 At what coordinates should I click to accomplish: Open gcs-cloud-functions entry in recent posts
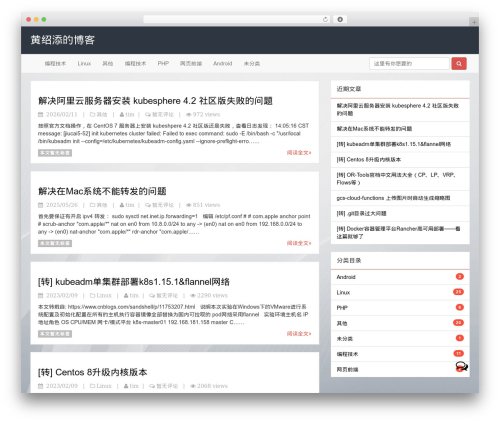[x=393, y=198]
